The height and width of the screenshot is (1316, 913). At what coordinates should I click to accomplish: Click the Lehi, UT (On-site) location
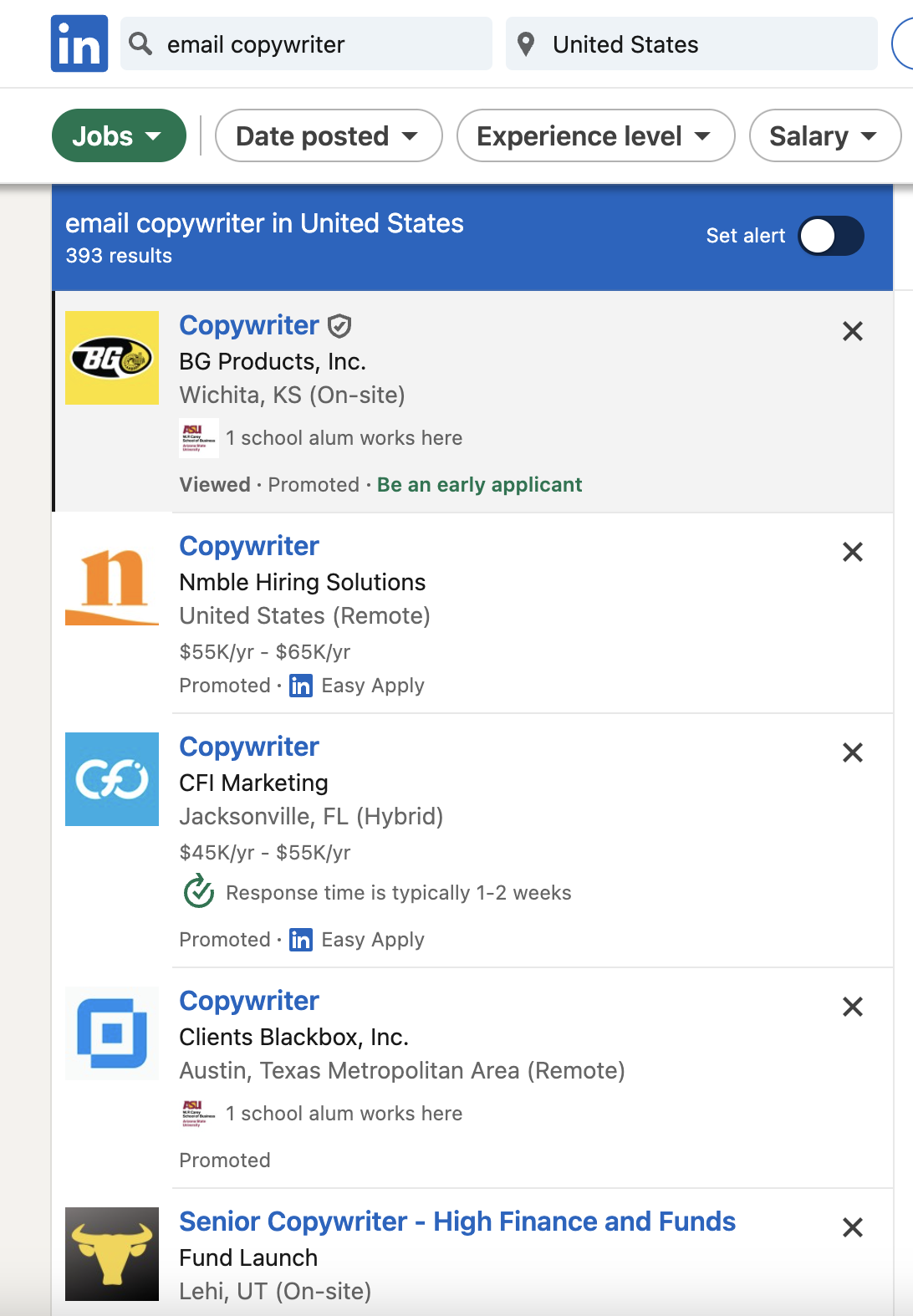275,1291
